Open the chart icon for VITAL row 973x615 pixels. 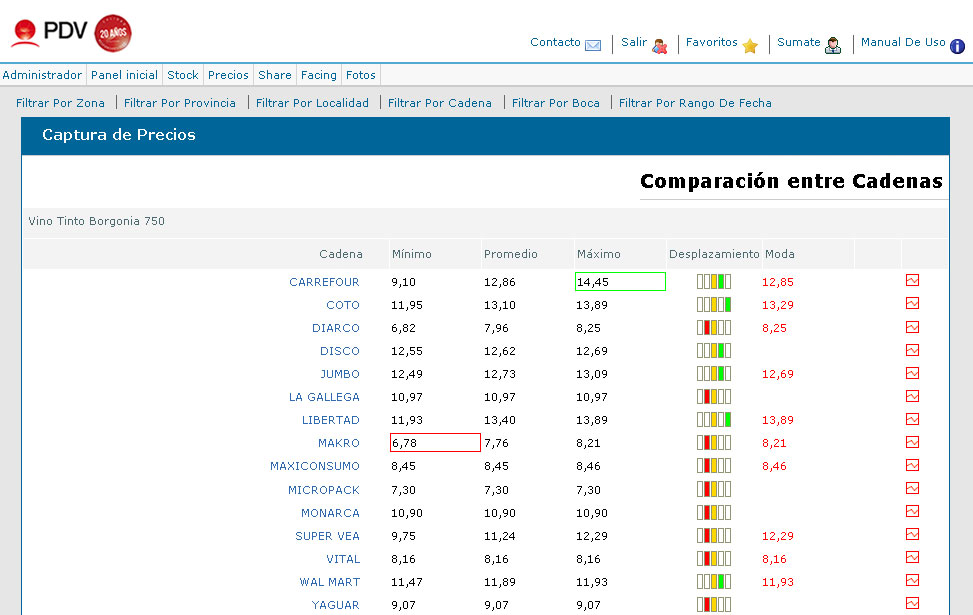coord(912,557)
